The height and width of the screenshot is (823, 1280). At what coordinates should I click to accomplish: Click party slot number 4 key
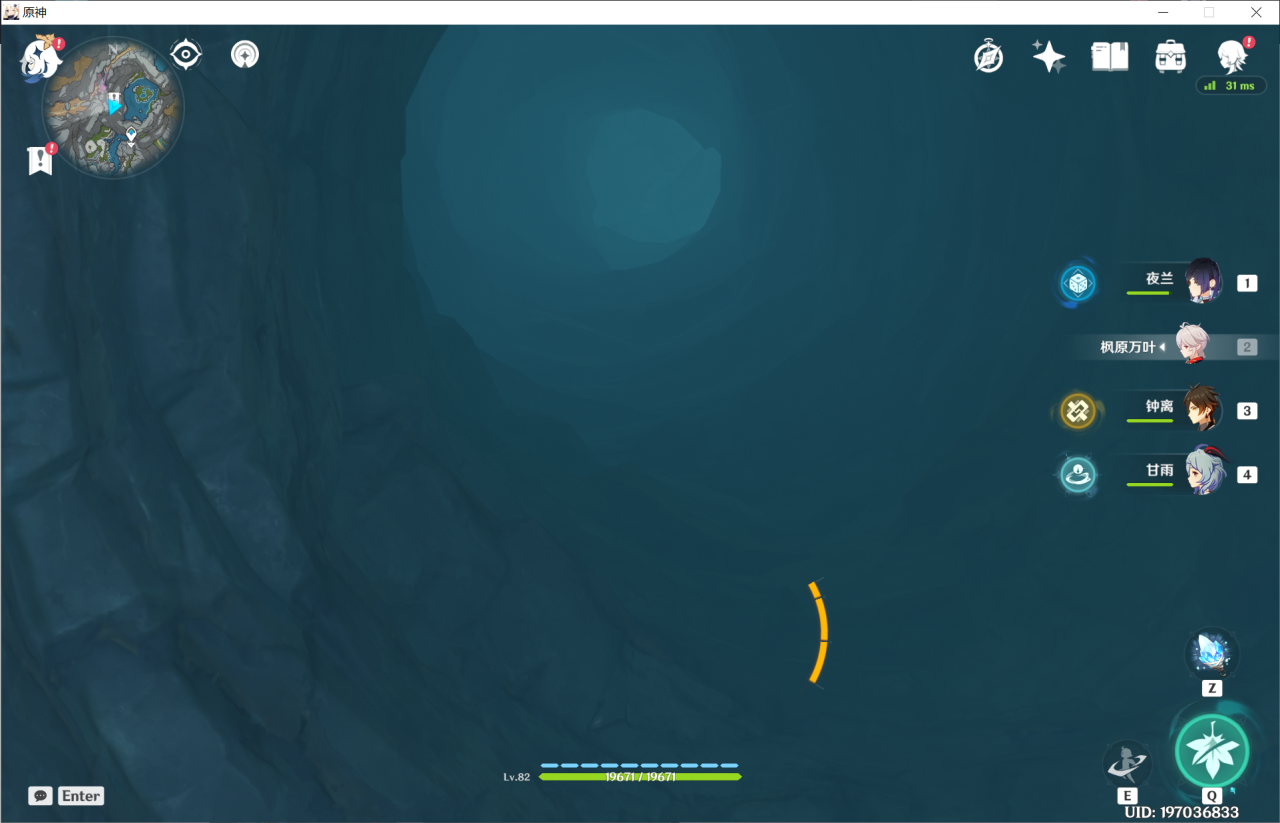point(1247,475)
